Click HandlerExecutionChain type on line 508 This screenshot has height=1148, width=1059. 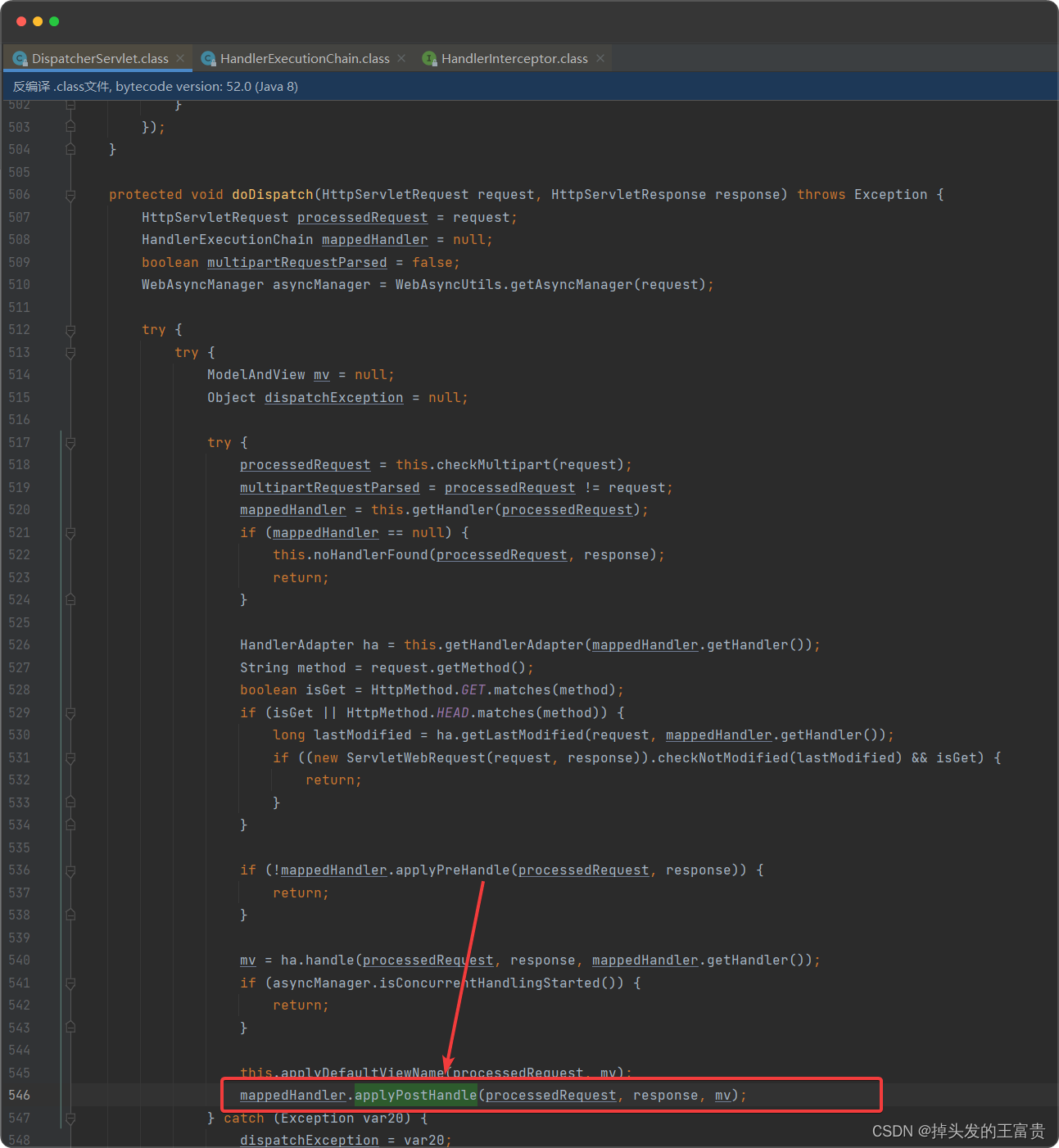(228, 240)
